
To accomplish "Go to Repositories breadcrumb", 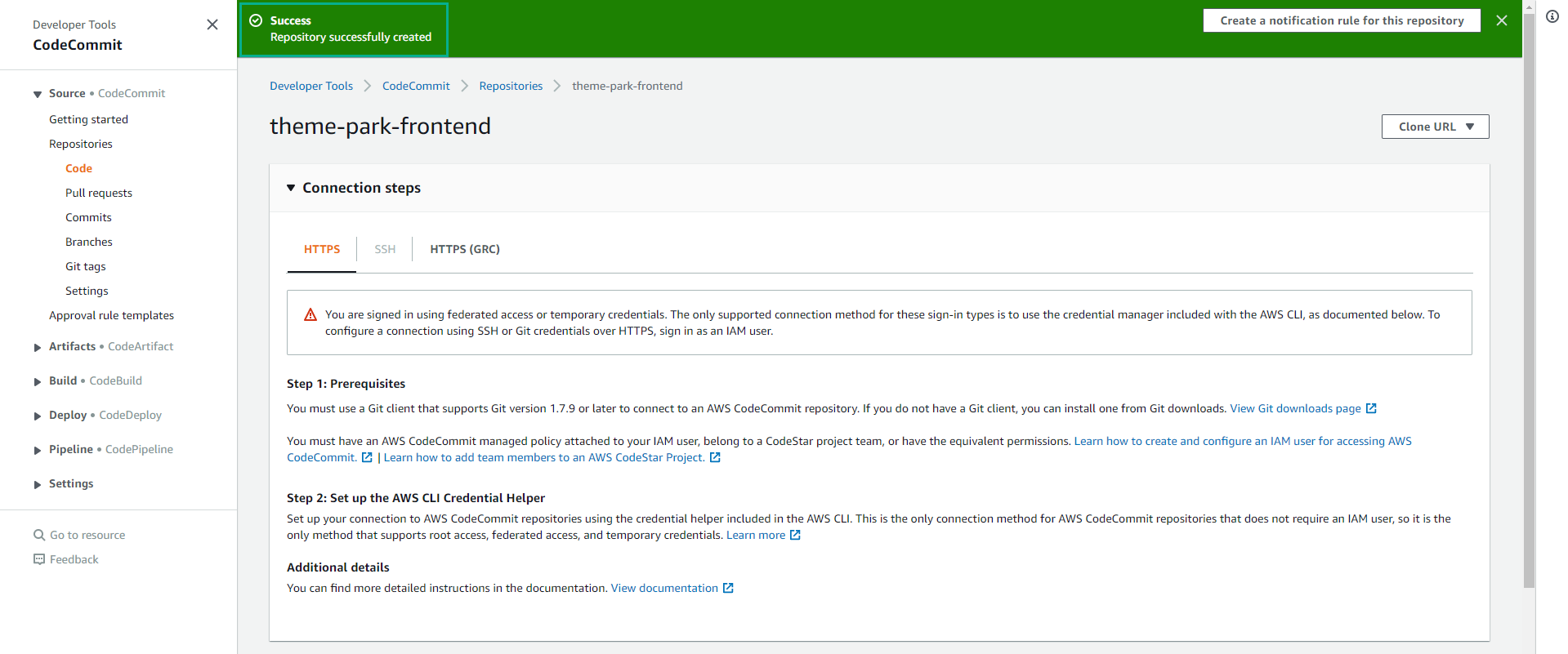I will tap(511, 86).
